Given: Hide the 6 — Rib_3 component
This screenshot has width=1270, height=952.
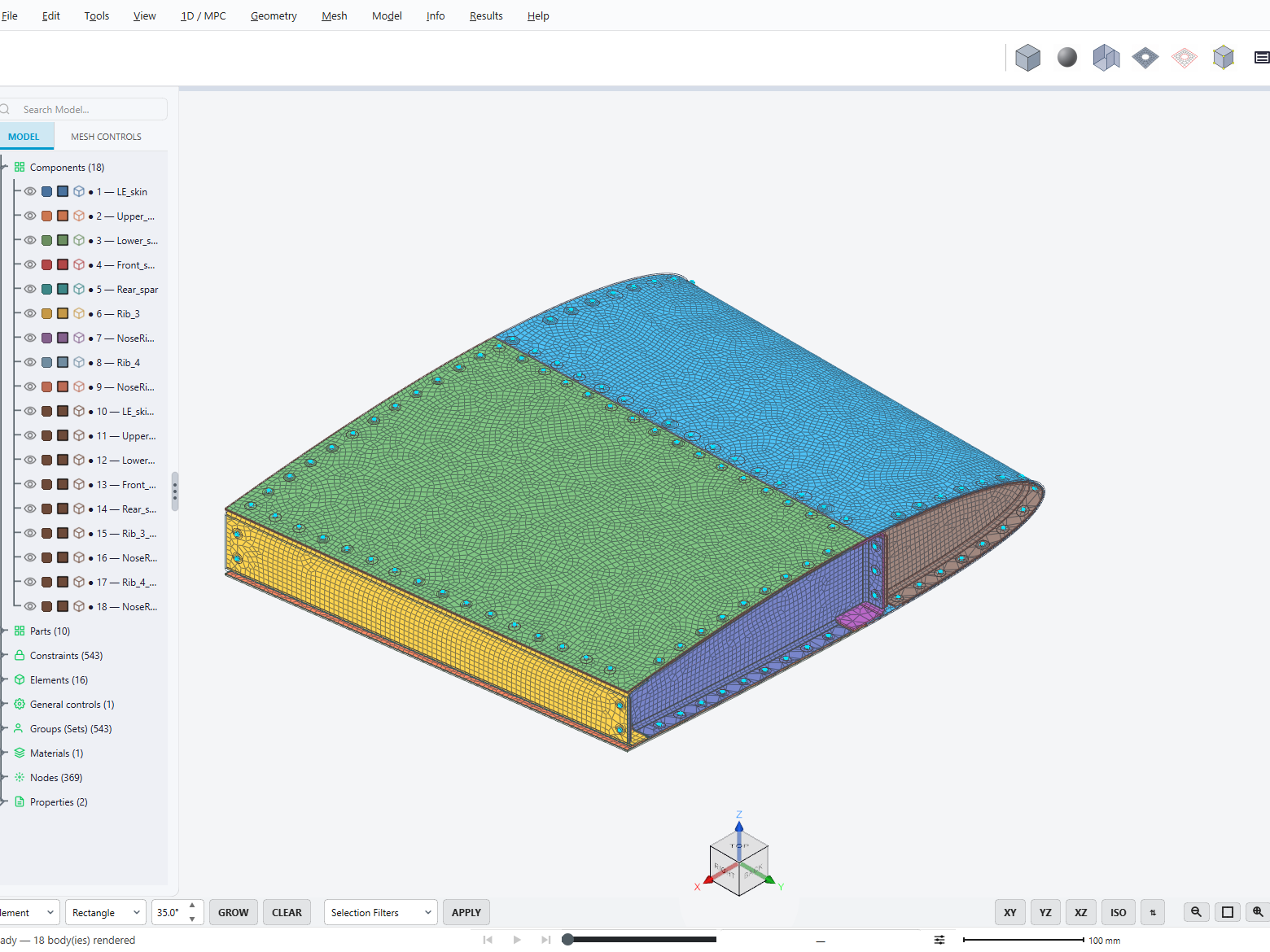Looking at the screenshot, I should [x=30, y=314].
